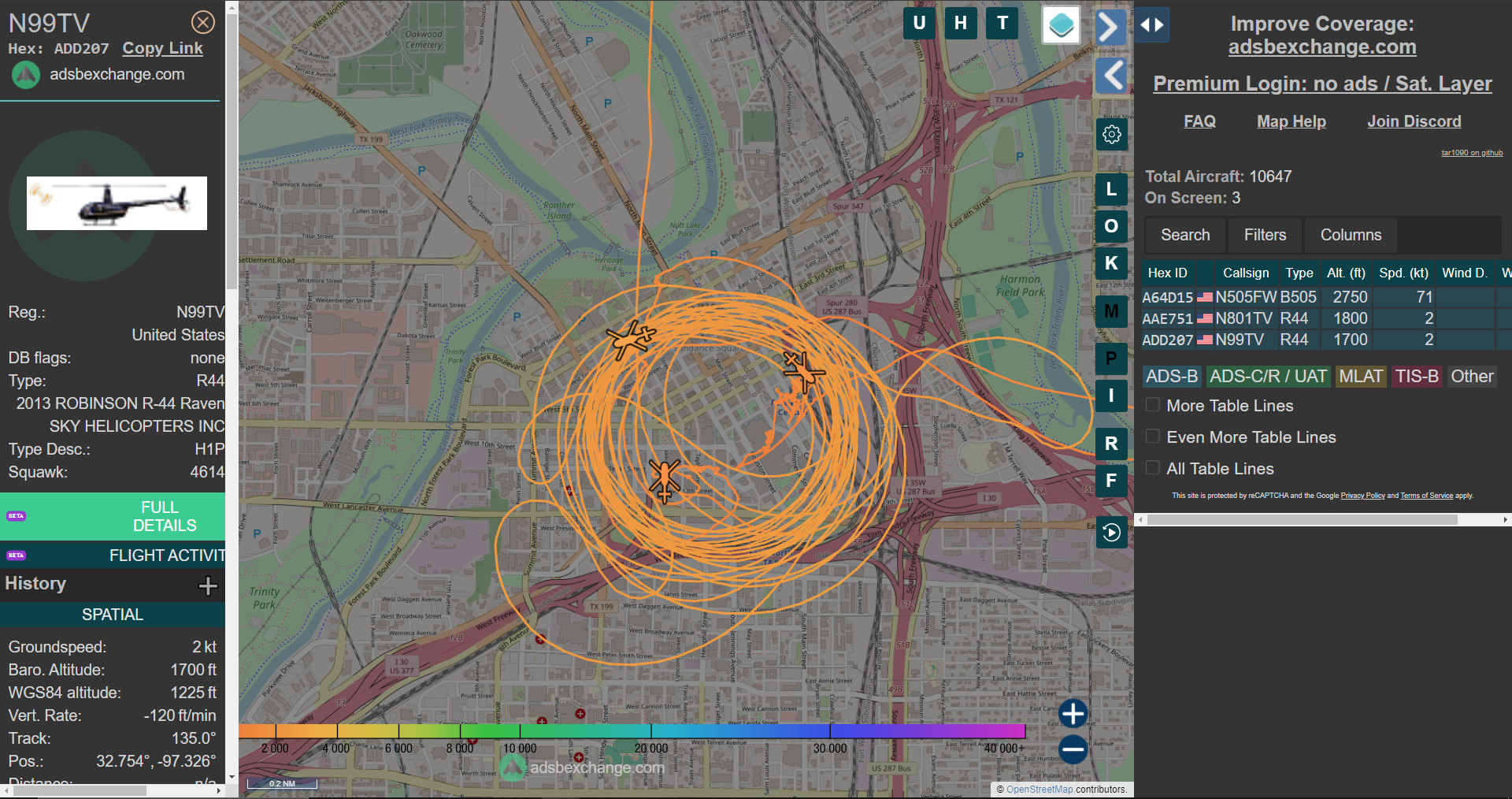Screen dimensions: 1512x799
Task: Sort table by Wind D. column
Action: (1464, 273)
